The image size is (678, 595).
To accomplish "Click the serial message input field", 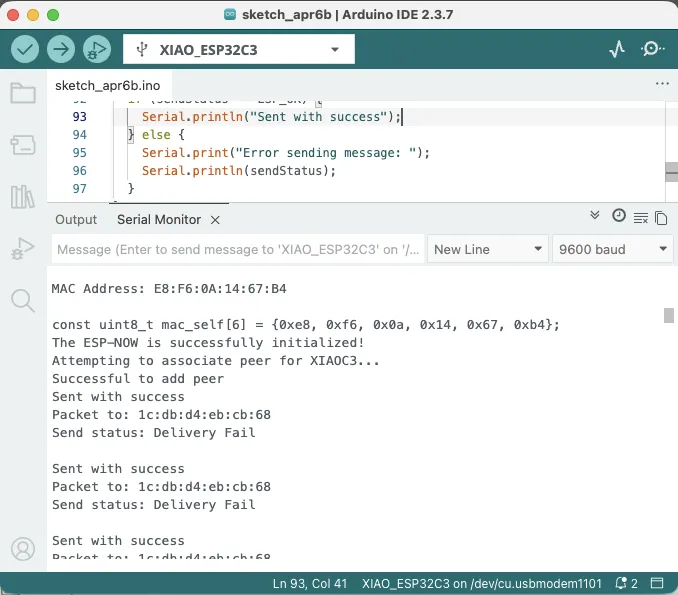I will [238, 249].
